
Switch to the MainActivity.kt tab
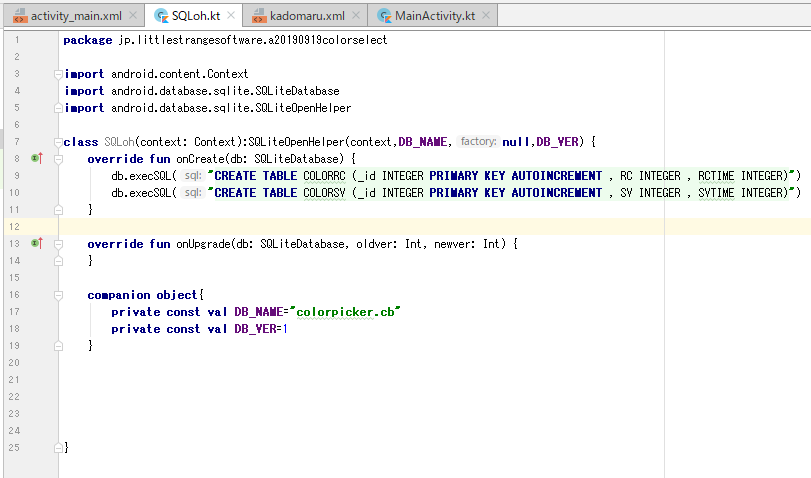coord(433,16)
